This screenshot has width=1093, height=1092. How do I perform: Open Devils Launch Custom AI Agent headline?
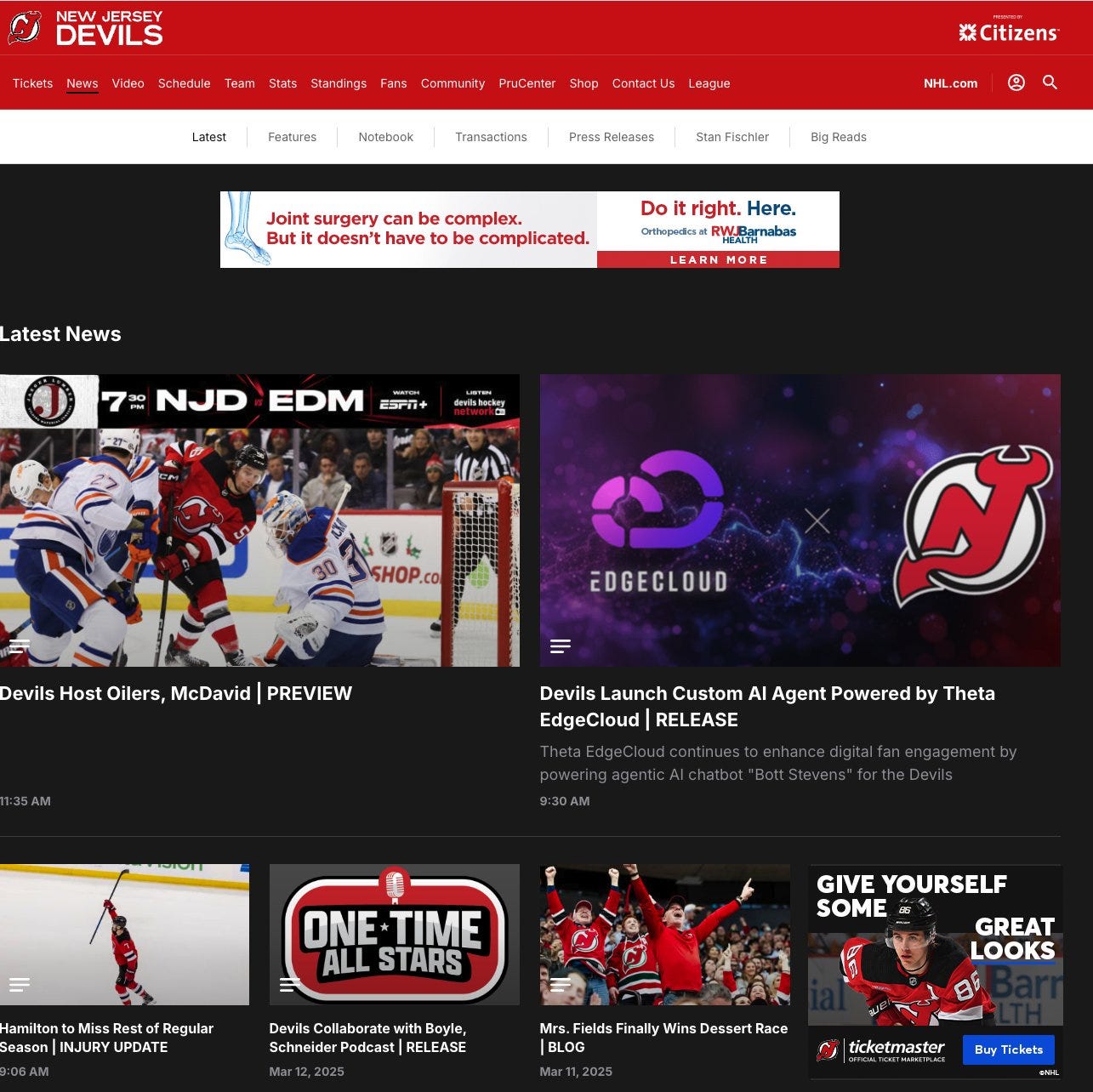(x=767, y=707)
